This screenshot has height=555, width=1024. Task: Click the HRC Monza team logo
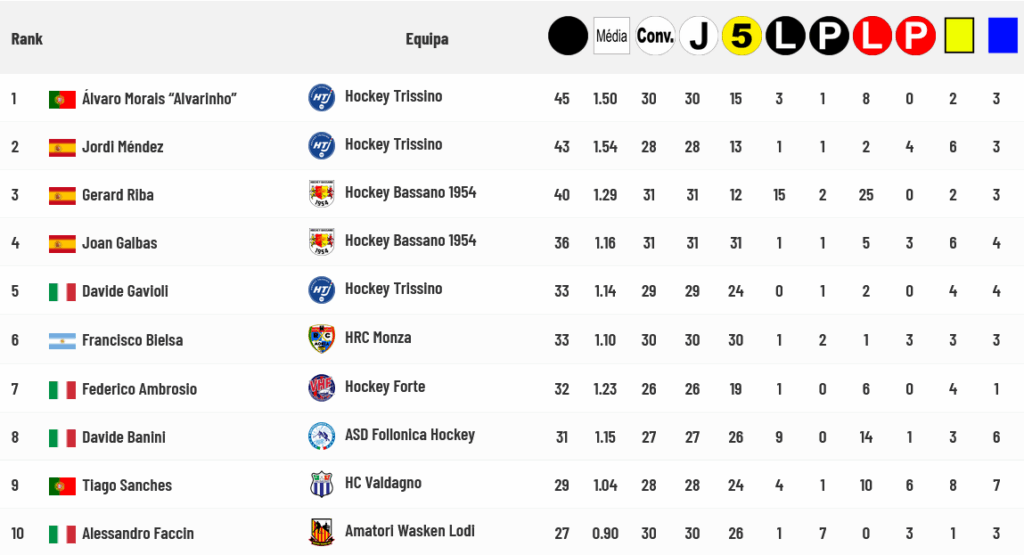coord(321,339)
